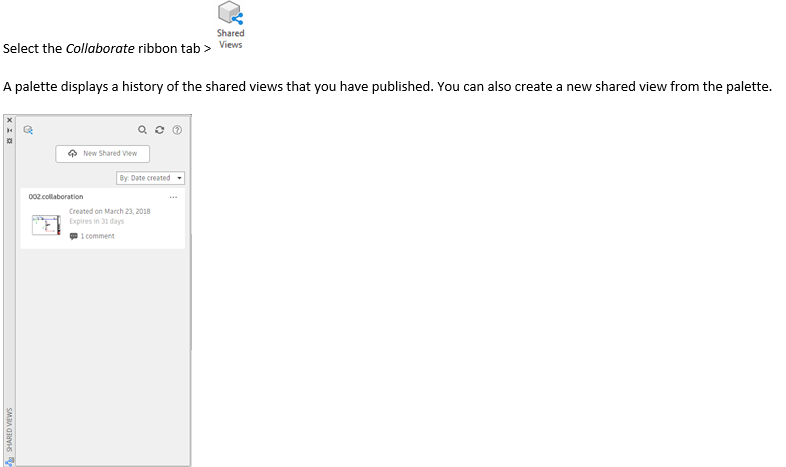786x467 pixels.
Task: Click the comment bubble icon
Action: 74,236
